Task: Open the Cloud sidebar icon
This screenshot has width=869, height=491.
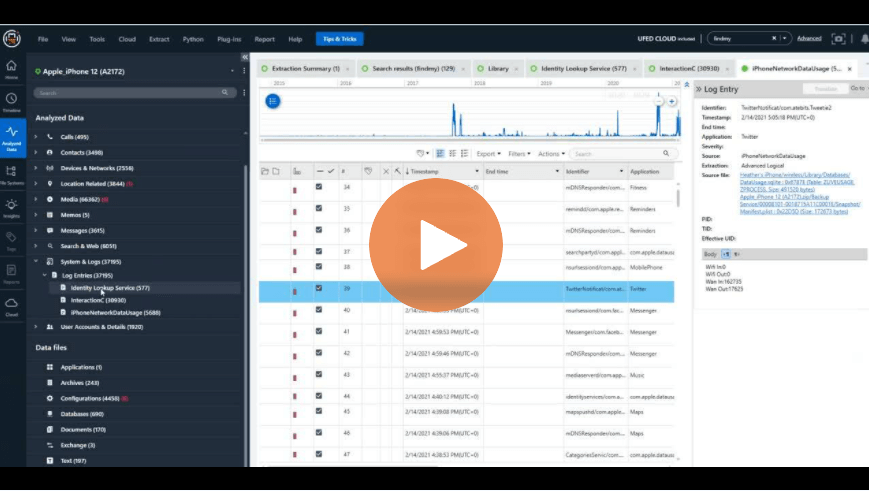Action: [12, 304]
